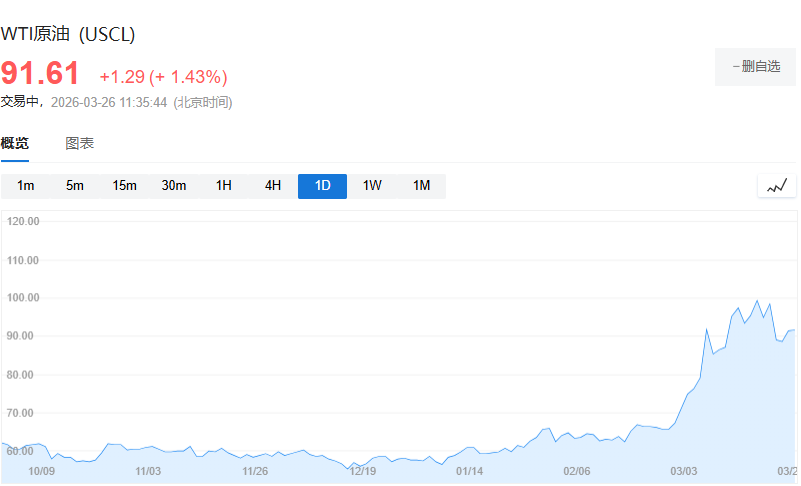This screenshot has width=801, height=486.
Task: Open the chart type line icon
Action: tap(777, 186)
